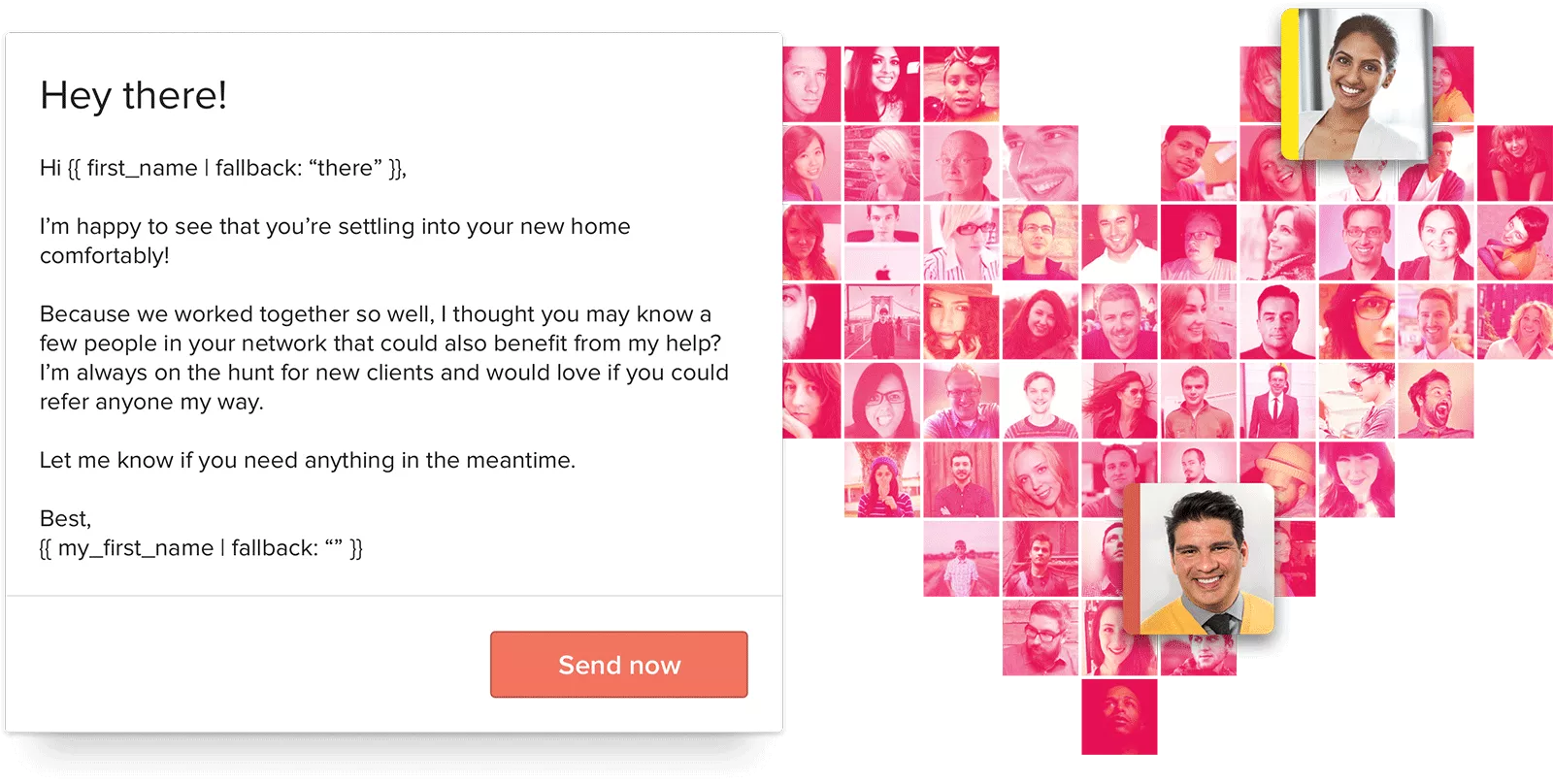This screenshot has height=784, width=1553.
Task: Click the Send now button
Action: coord(619,665)
